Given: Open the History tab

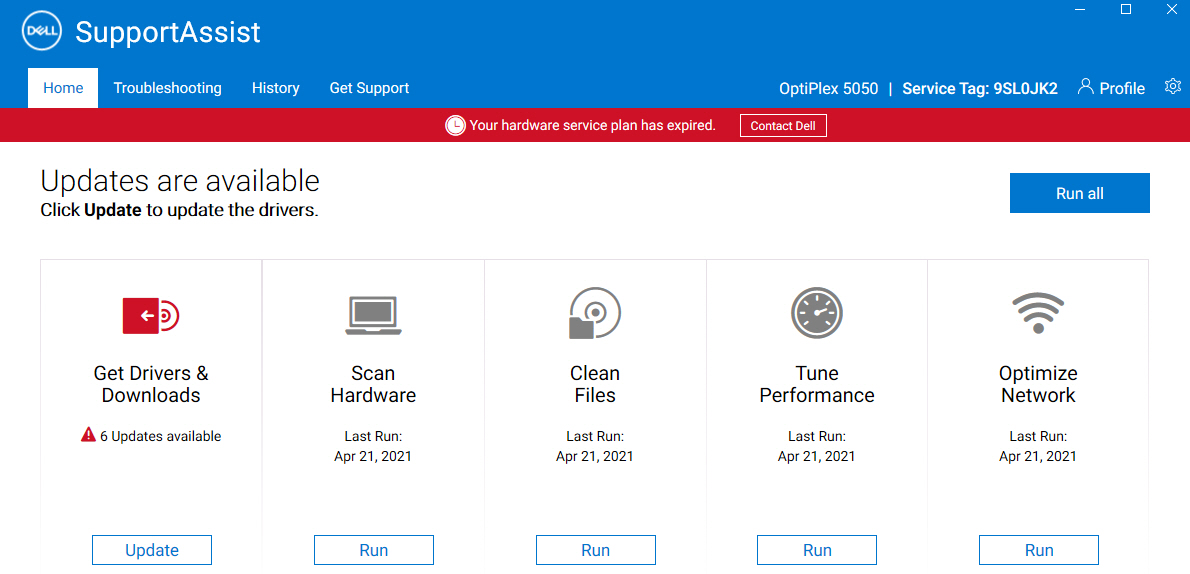Looking at the screenshot, I should point(275,88).
